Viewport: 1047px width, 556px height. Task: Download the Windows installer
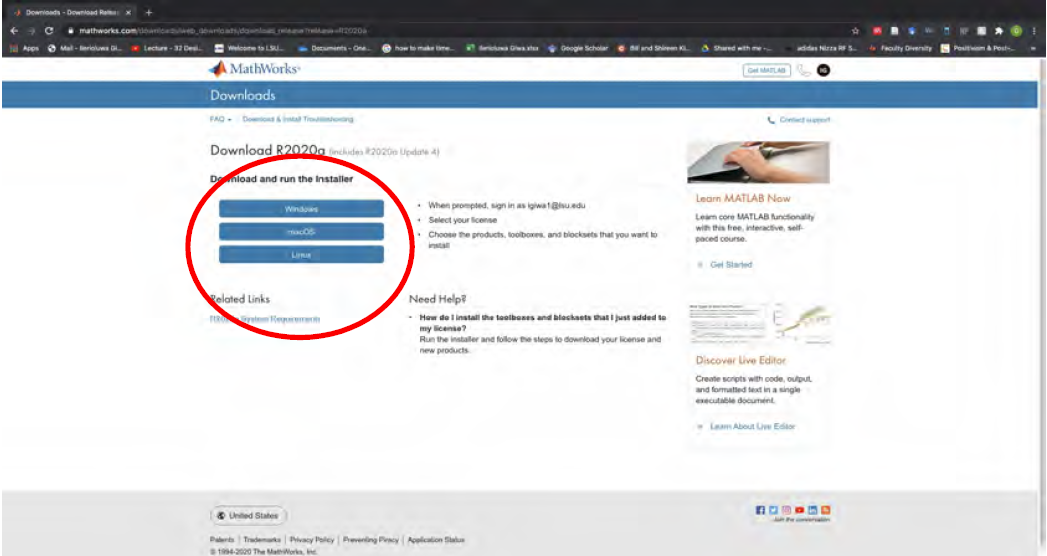301,209
